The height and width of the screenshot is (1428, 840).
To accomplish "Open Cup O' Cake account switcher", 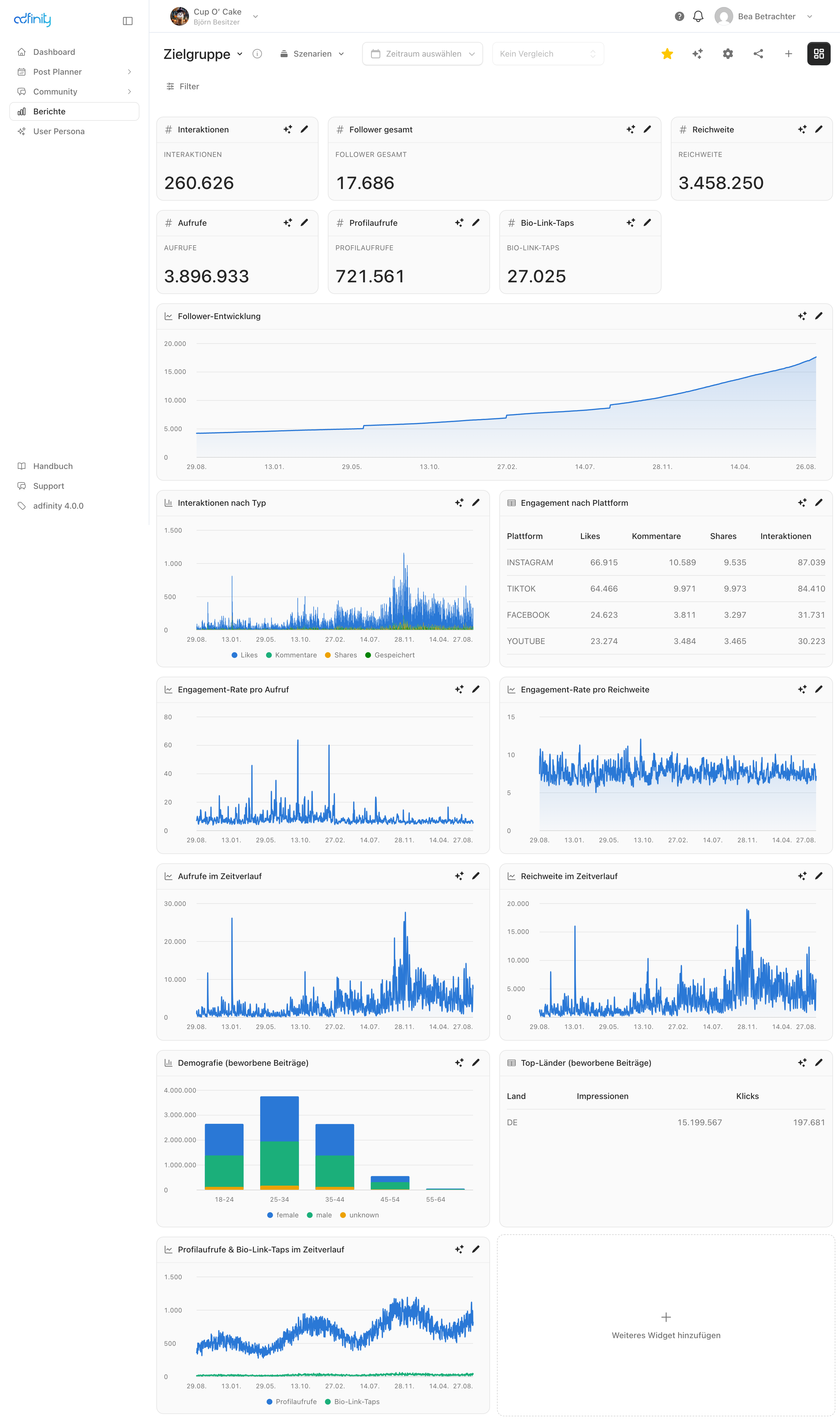I will point(214,16).
